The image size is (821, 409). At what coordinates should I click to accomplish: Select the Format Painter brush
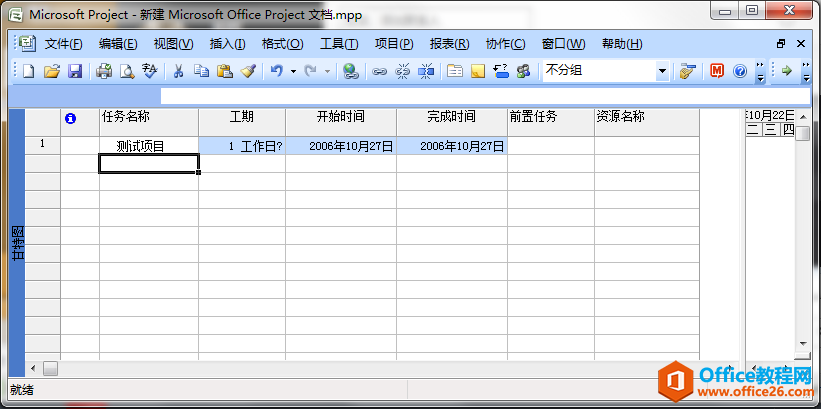[248, 71]
